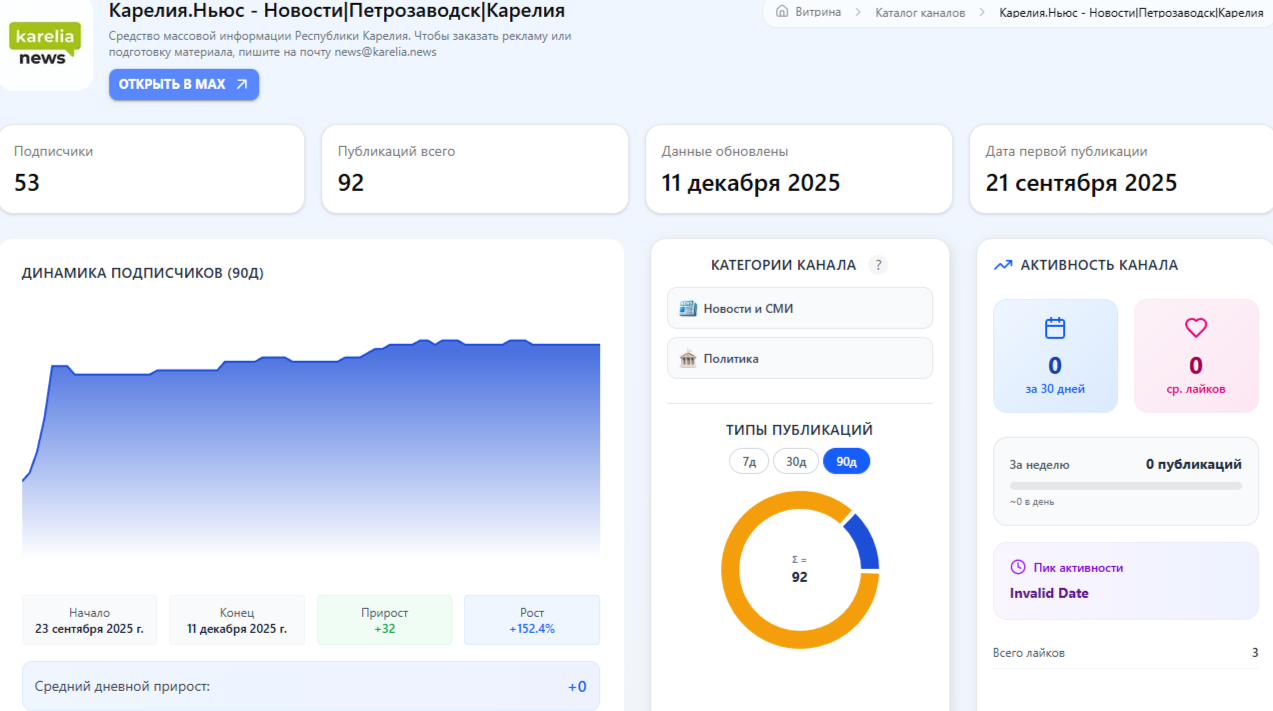
Task: Select the 30д period filter
Action: (796, 461)
